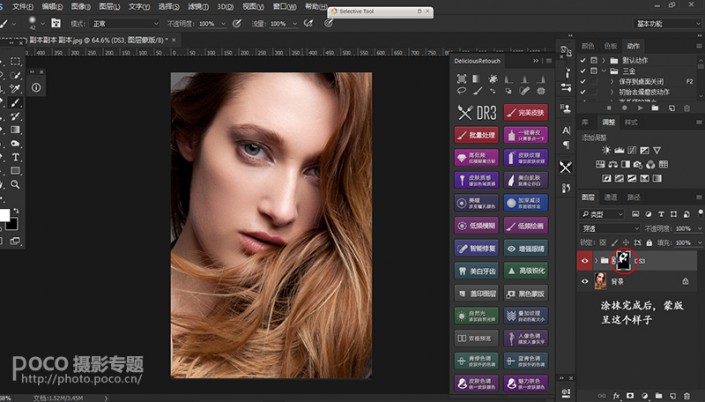705x402 pixels.
Task: Click the DR3 logo in DeliciousRetouch panel
Action: (x=476, y=112)
